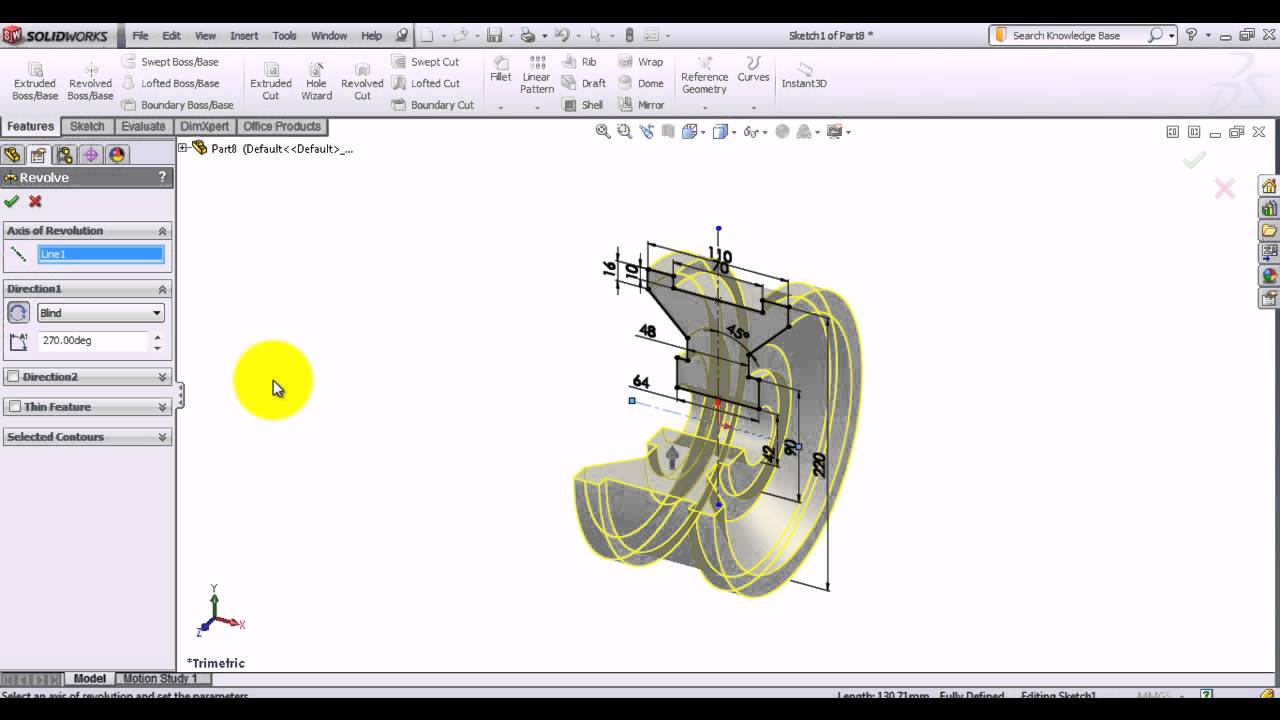Viewport: 1280px width, 720px height.
Task: Open the File menu
Action: 140,35
